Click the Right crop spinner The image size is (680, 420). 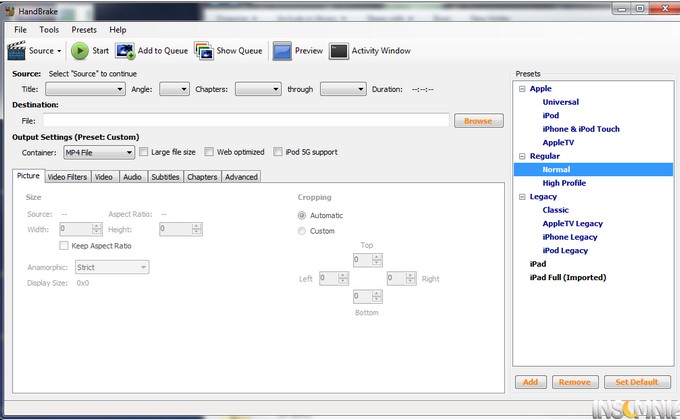tap(402, 278)
